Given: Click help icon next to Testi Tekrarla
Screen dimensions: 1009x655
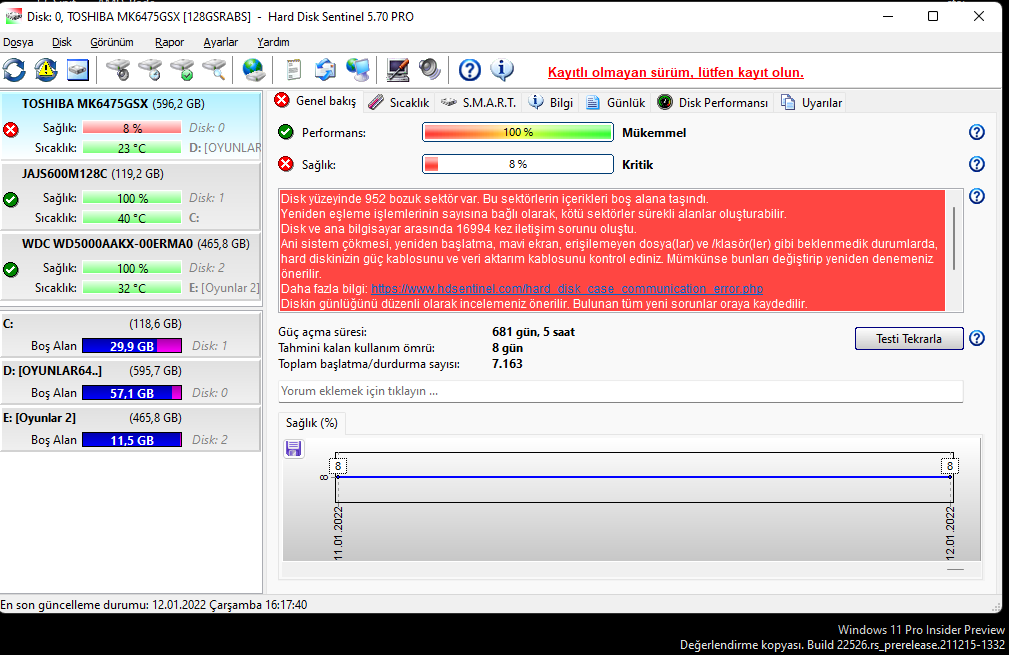Looking at the screenshot, I should pyautogui.click(x=977, y=338).
